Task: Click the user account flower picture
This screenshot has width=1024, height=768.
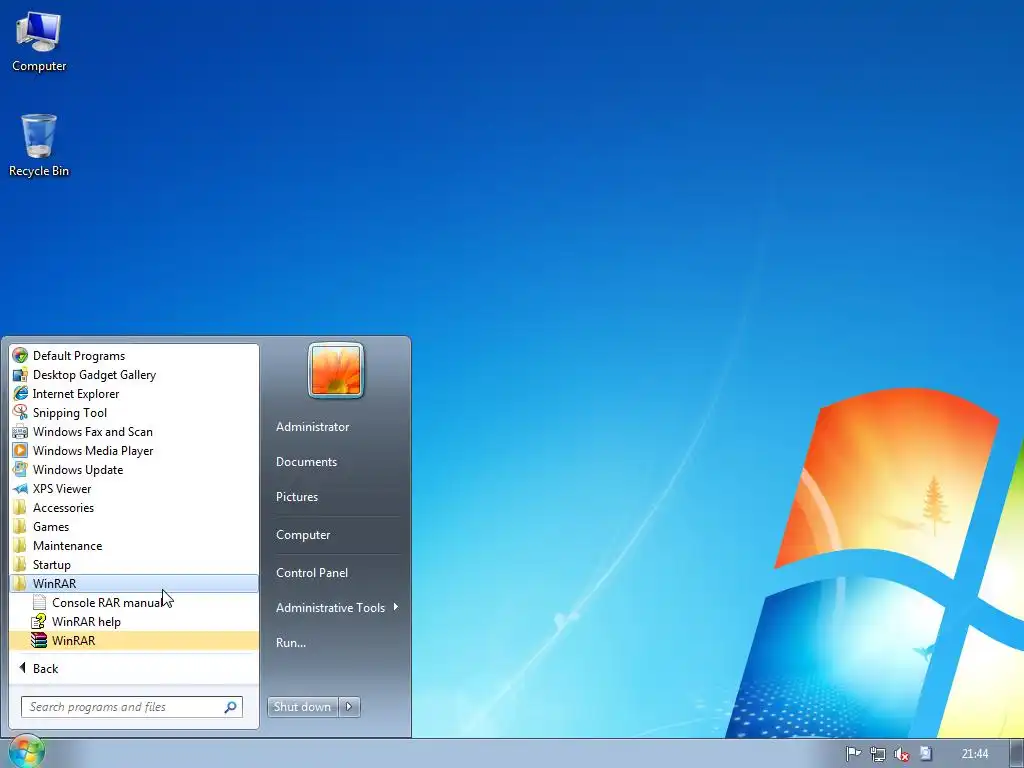Action: 336,370
